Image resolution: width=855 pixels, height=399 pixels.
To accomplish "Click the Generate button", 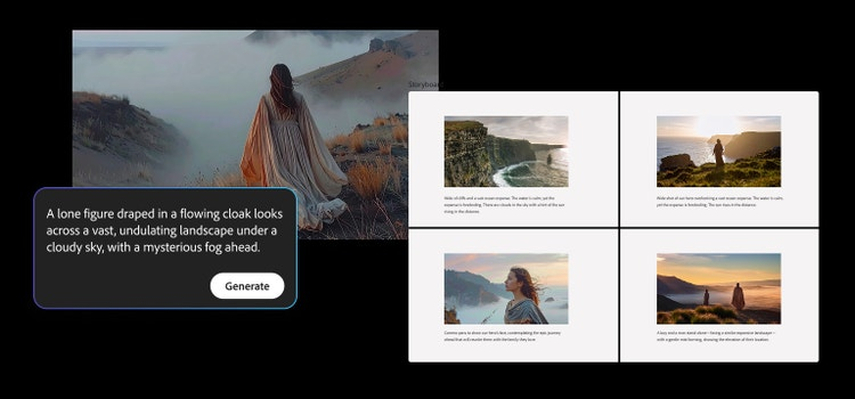I will (247, 286).
